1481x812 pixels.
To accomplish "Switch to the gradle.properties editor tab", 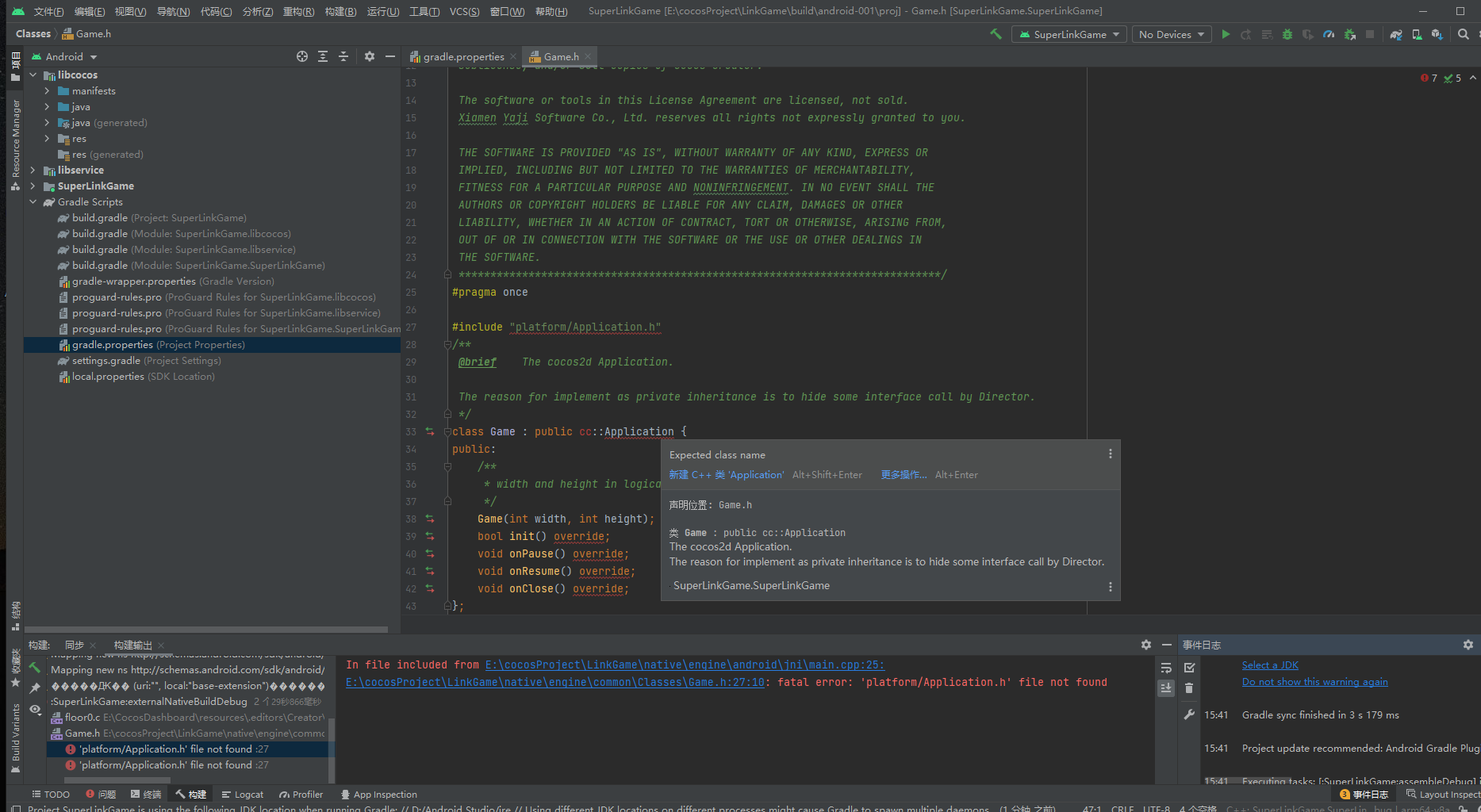I will tap(462, 56).
